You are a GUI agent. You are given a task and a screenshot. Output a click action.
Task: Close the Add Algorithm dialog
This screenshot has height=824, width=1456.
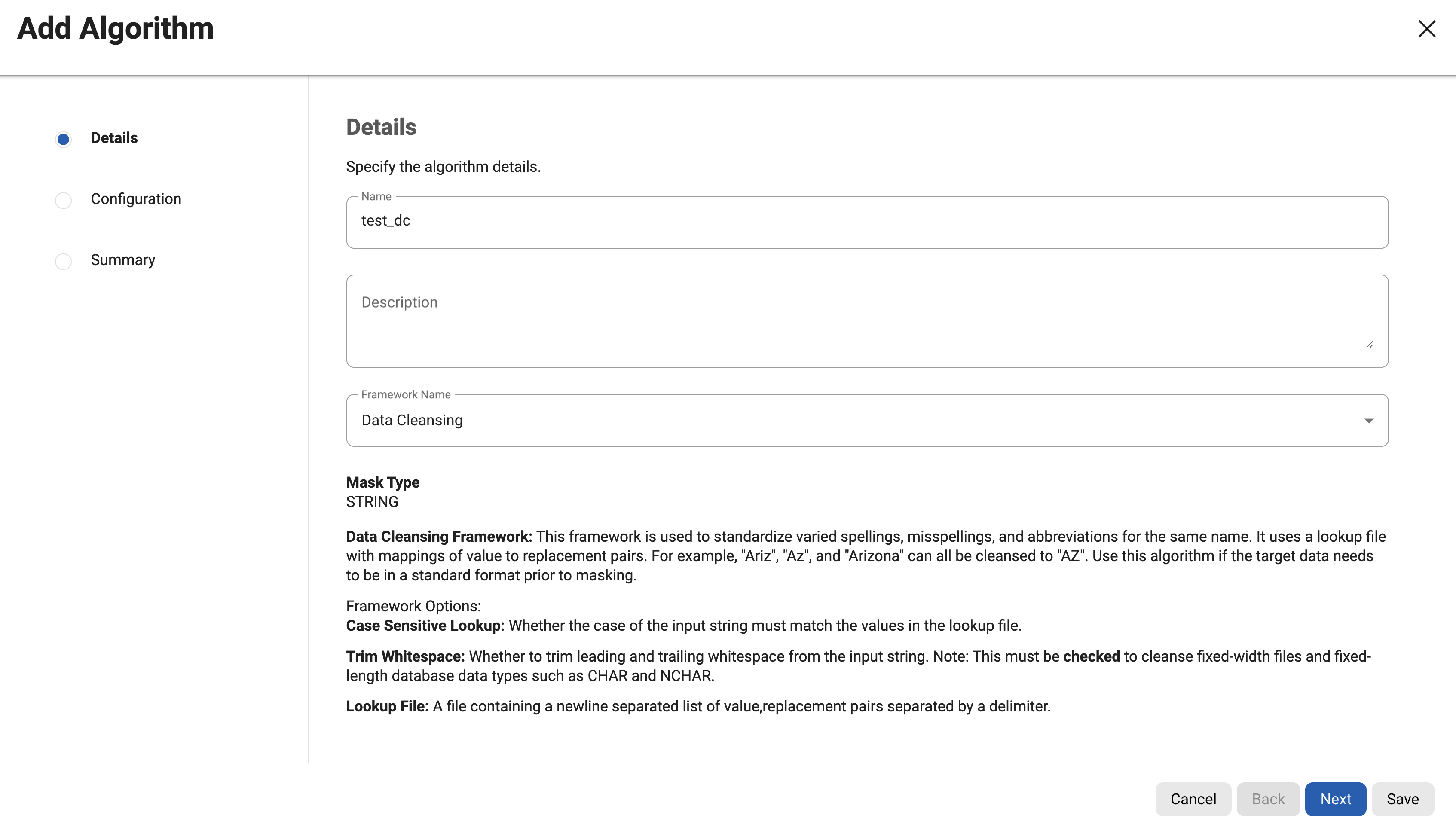coord(1427,29)
